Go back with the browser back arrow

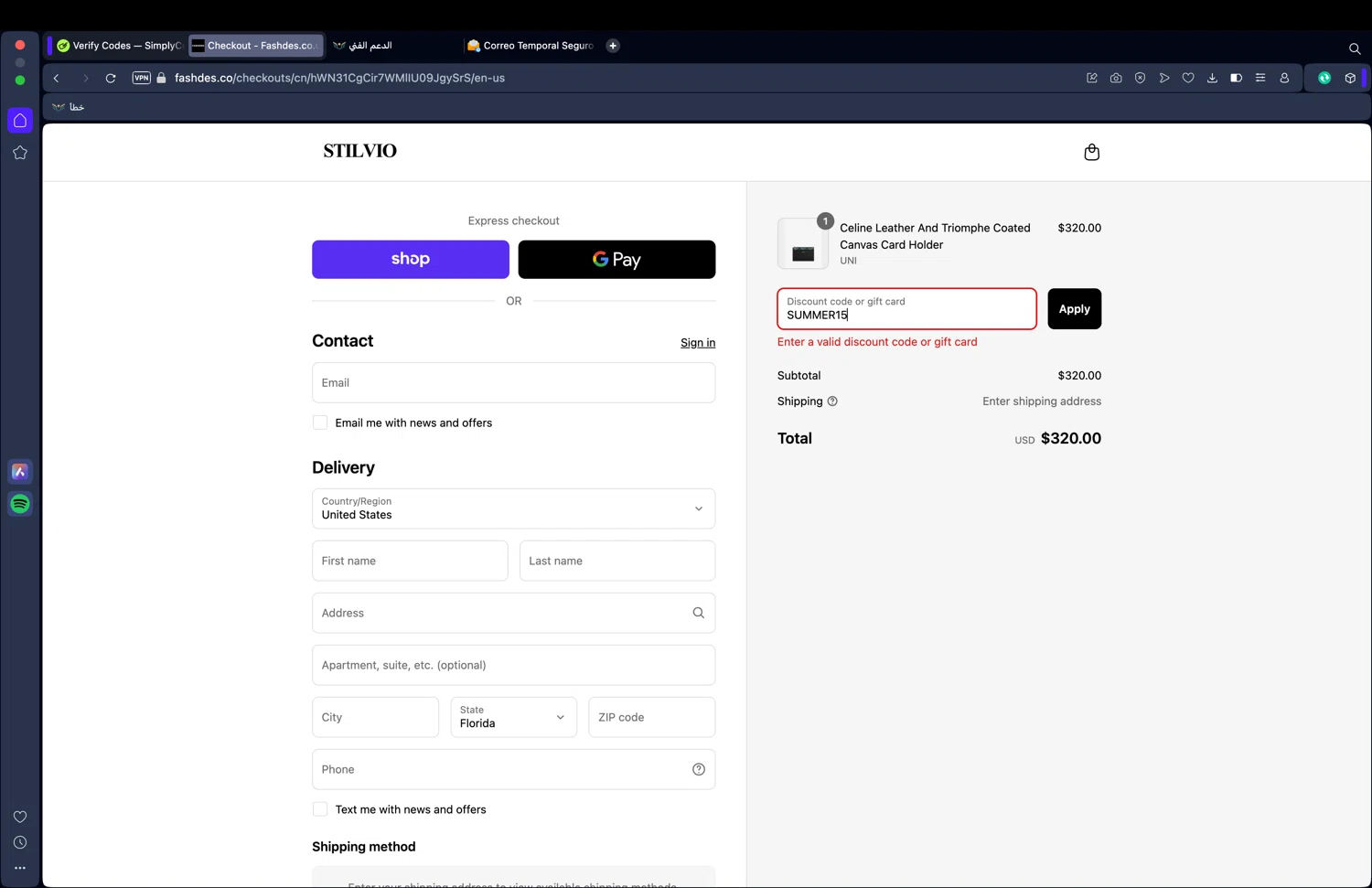point(57,79)
